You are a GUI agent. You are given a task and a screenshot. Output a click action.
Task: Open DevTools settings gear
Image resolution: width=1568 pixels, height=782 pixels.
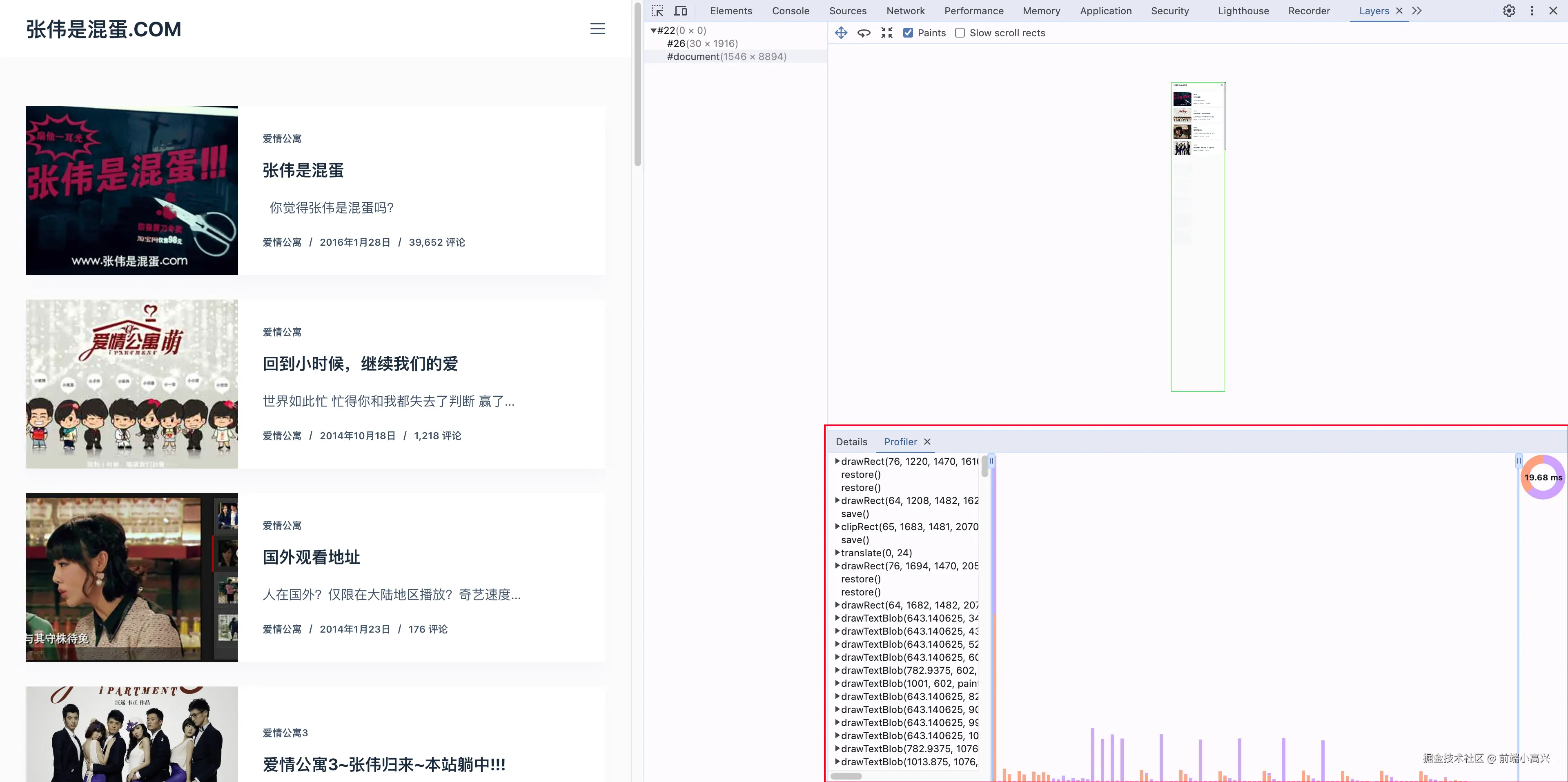pyautogui.click(x=1509, y=11)
